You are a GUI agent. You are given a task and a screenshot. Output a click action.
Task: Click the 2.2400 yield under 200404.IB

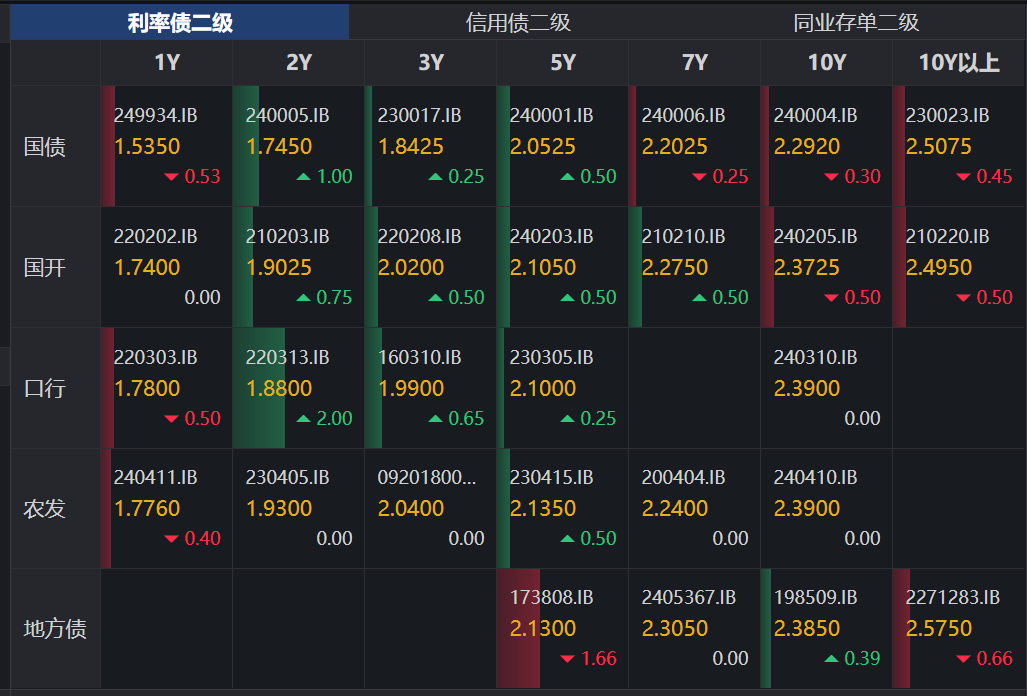(x=675, y=508)
